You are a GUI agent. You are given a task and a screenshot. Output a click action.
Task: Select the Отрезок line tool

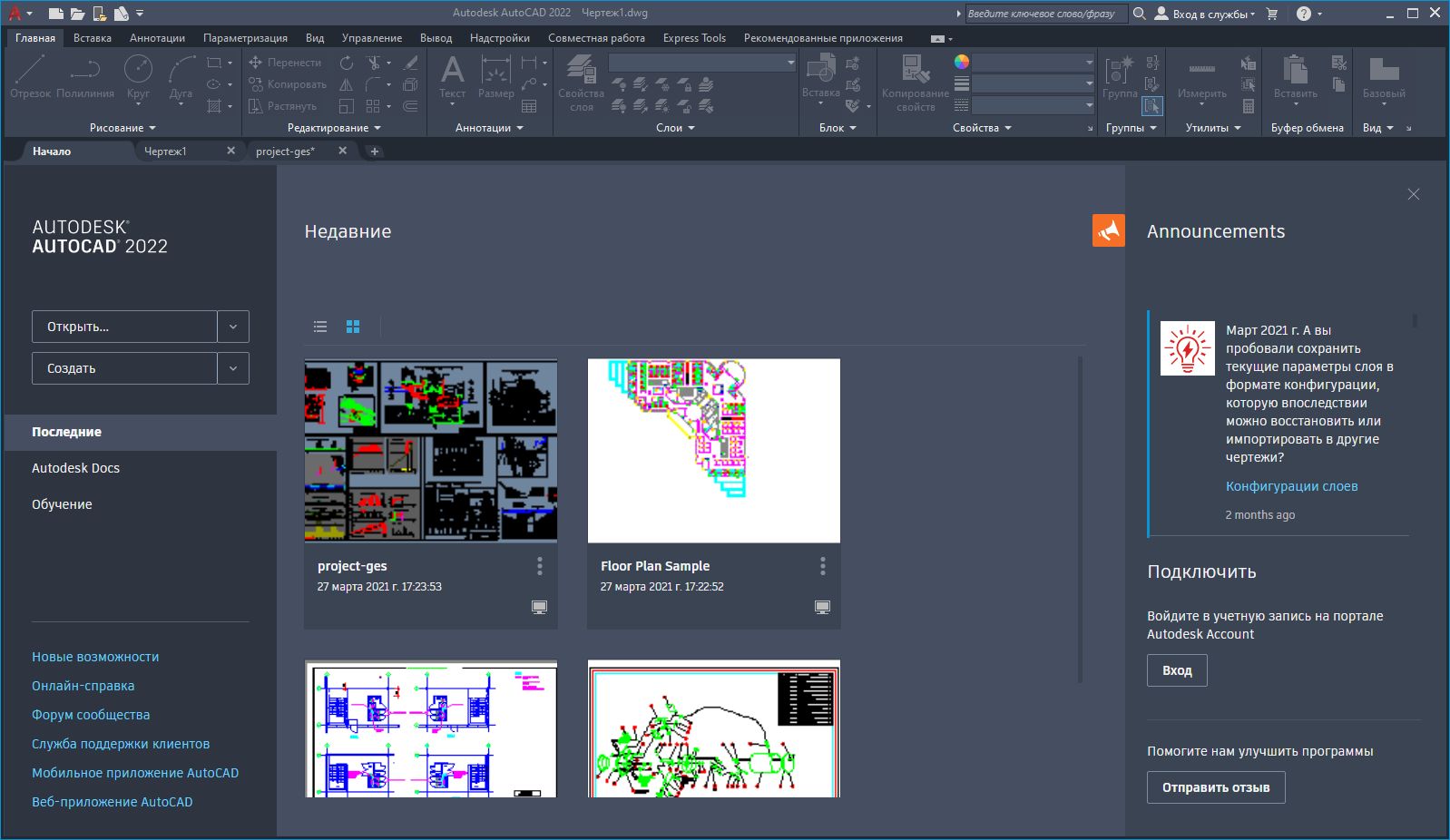[30, 76]
